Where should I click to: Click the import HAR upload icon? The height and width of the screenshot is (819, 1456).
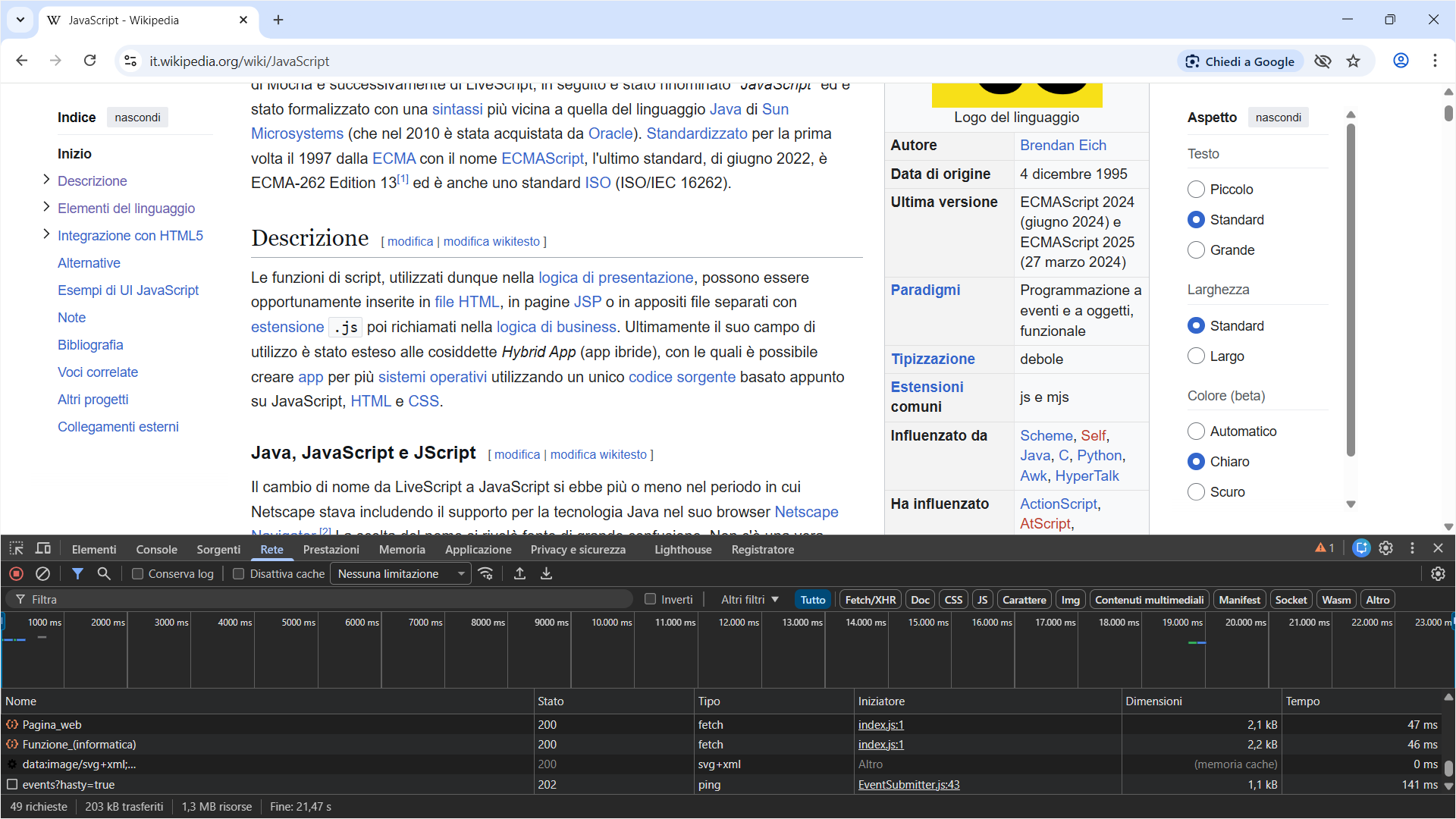519,574
